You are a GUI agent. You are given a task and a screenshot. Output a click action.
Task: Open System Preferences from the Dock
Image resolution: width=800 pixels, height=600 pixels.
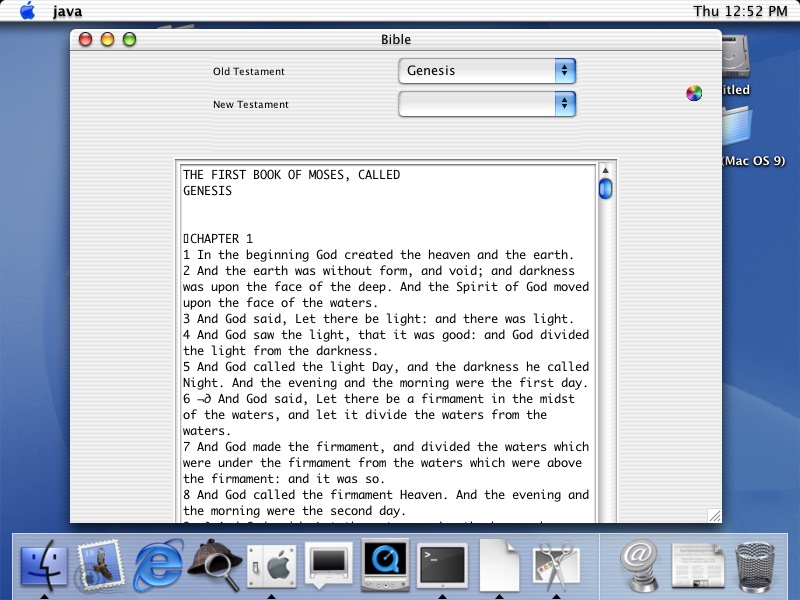tap(271, 565)
